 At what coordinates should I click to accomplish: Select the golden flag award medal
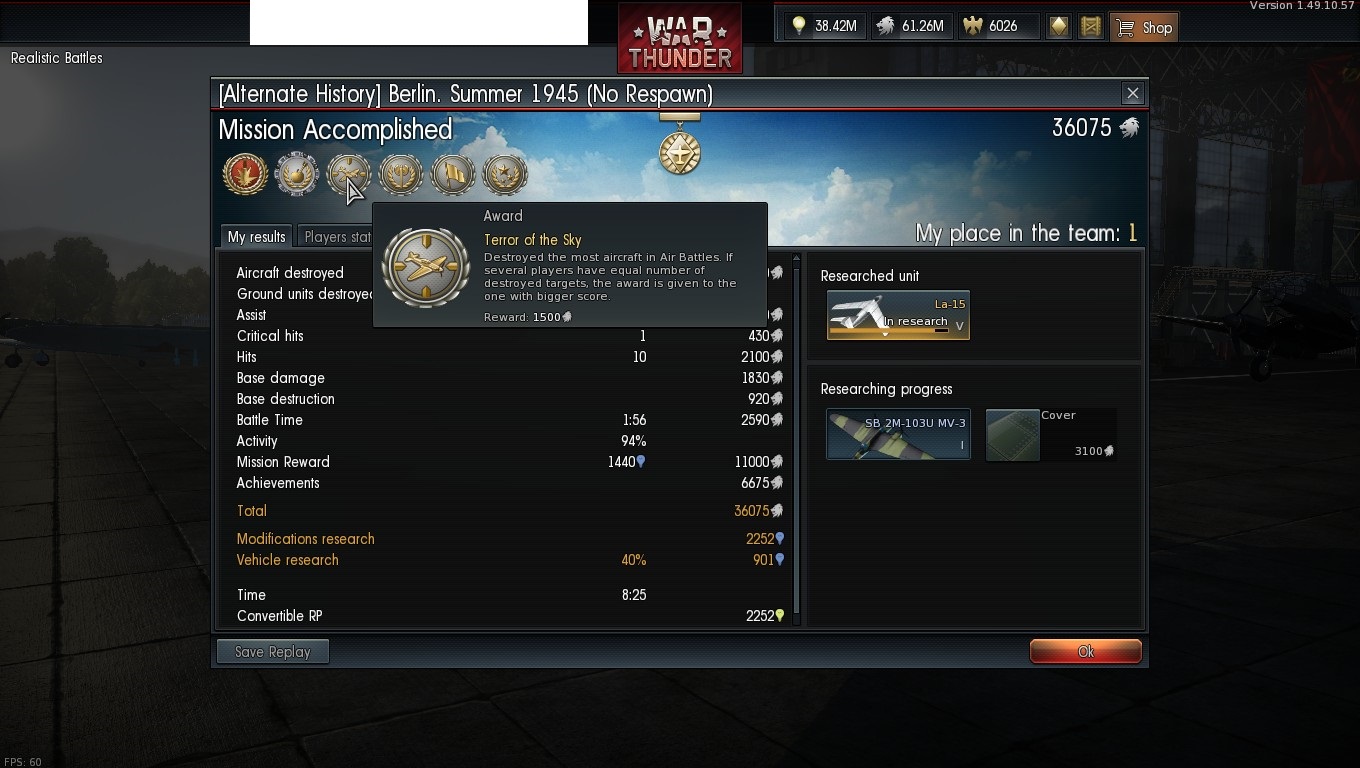click(x=453, y=174)
